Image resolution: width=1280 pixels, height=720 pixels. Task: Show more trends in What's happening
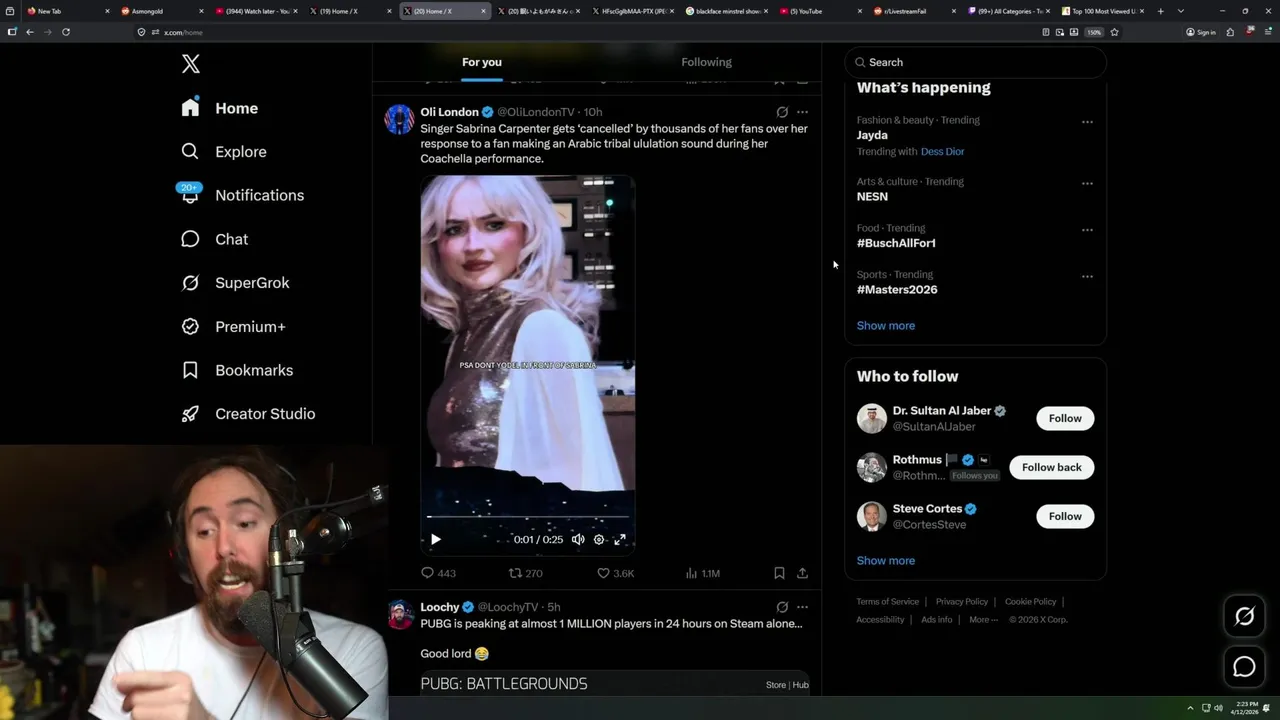[886, 326]
